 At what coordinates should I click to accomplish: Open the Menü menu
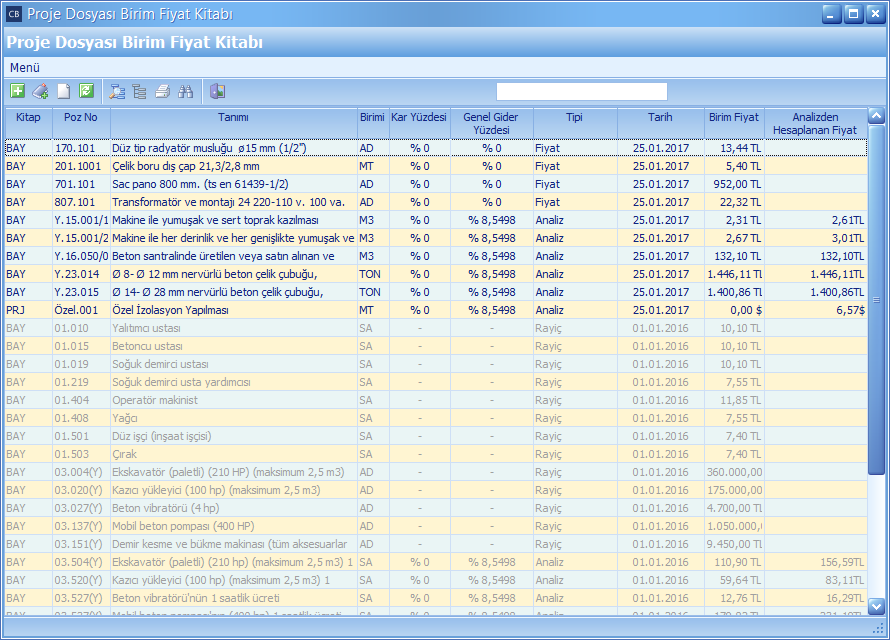coord(24,67)
